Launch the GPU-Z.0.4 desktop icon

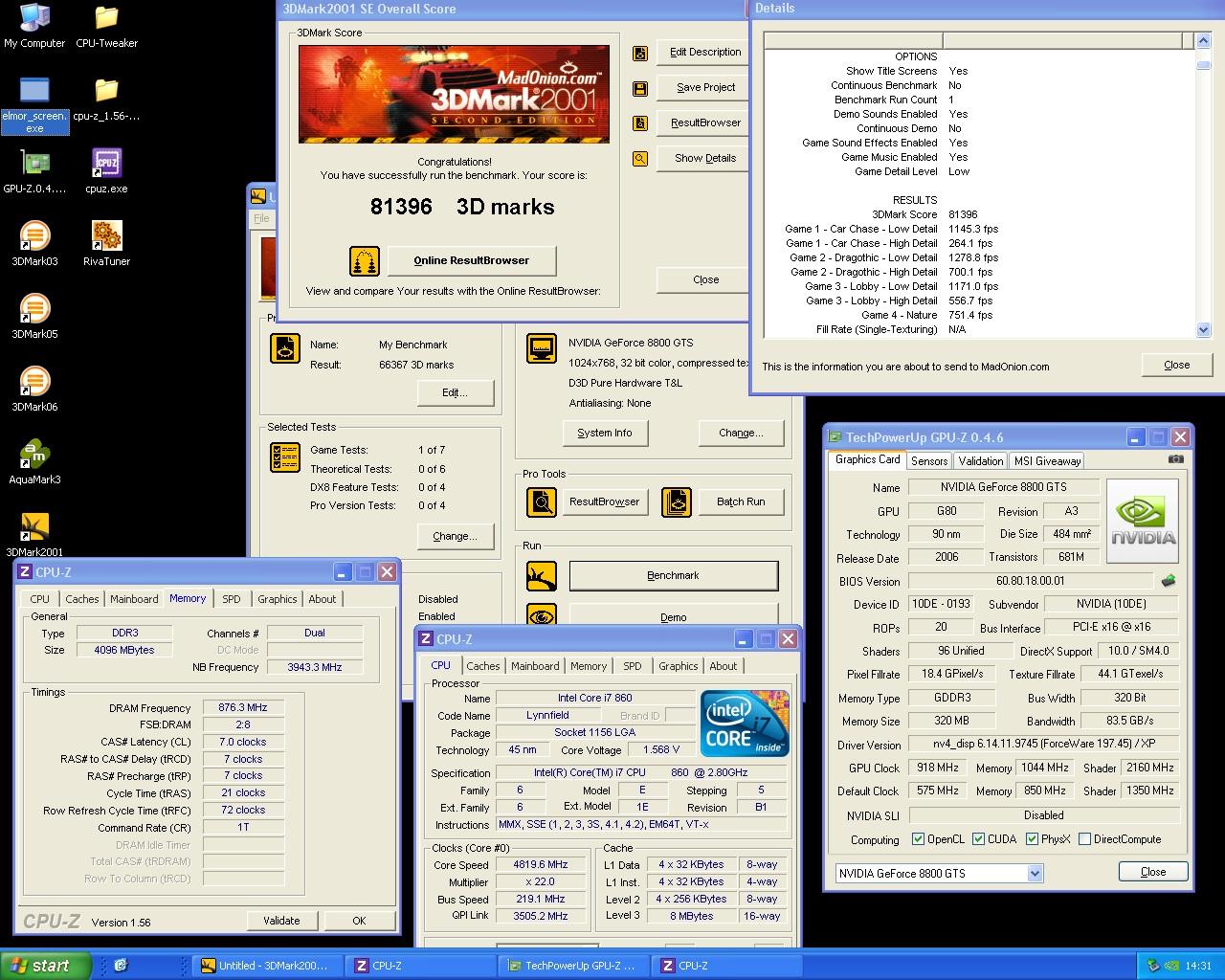click(x=34, y=172)
